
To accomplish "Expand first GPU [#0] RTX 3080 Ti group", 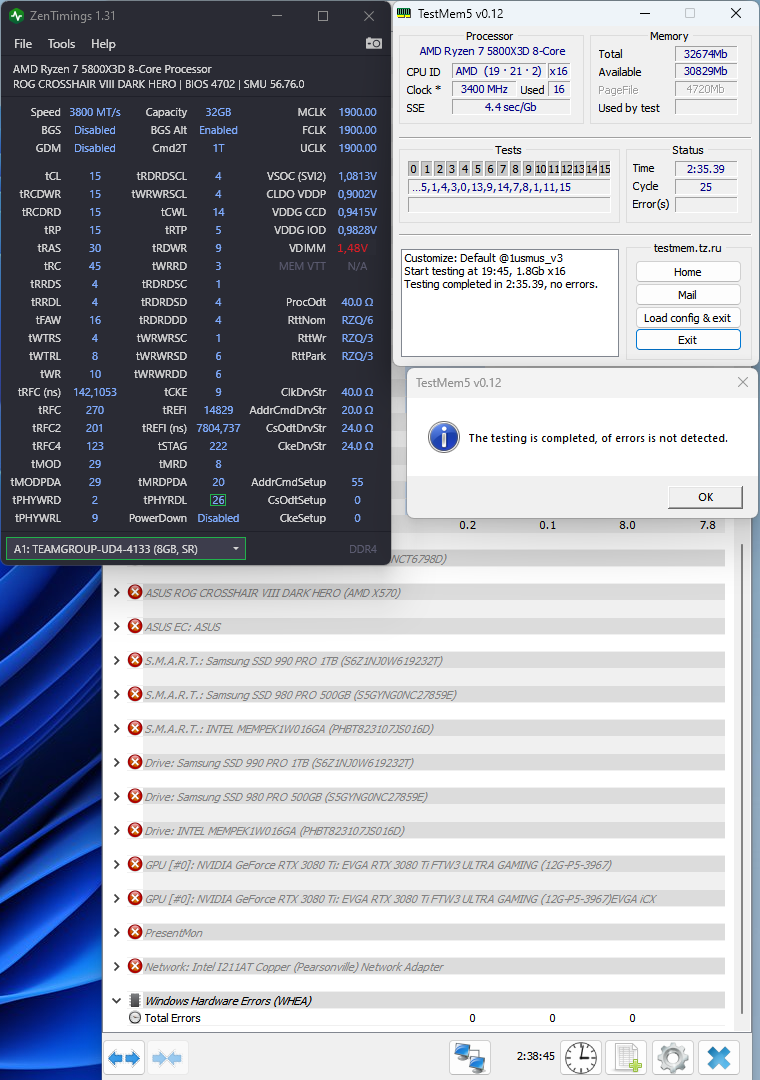I will 116,864.
